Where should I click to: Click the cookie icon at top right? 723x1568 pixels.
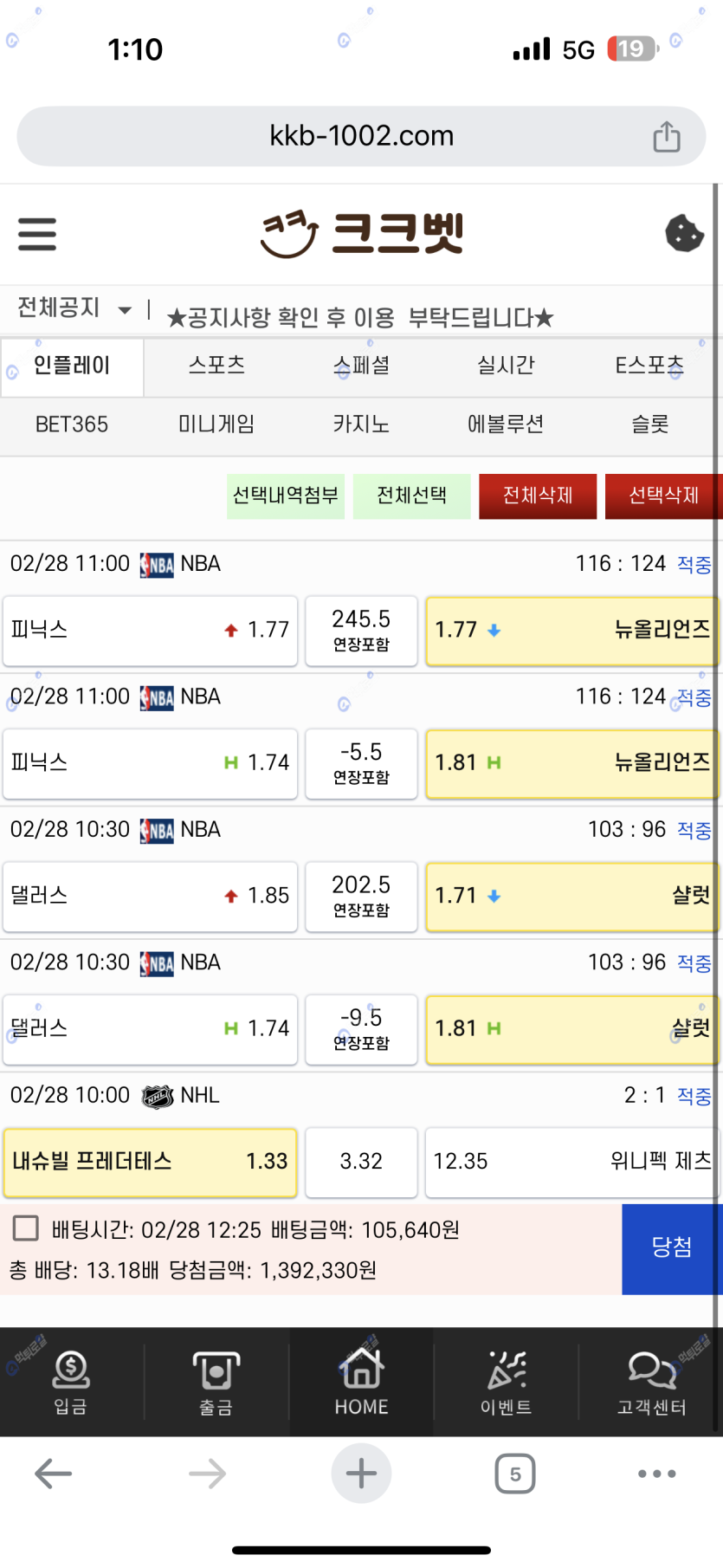[x=683, y=233]
